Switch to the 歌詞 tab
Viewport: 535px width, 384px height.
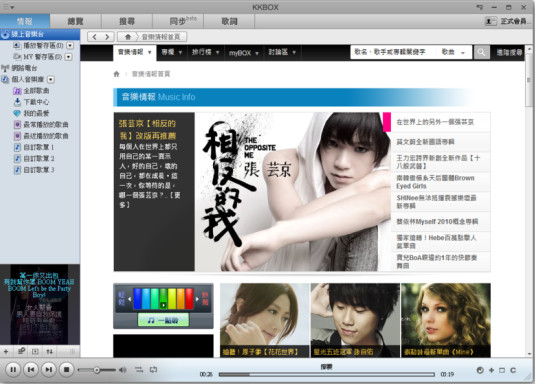coord(229,21)
